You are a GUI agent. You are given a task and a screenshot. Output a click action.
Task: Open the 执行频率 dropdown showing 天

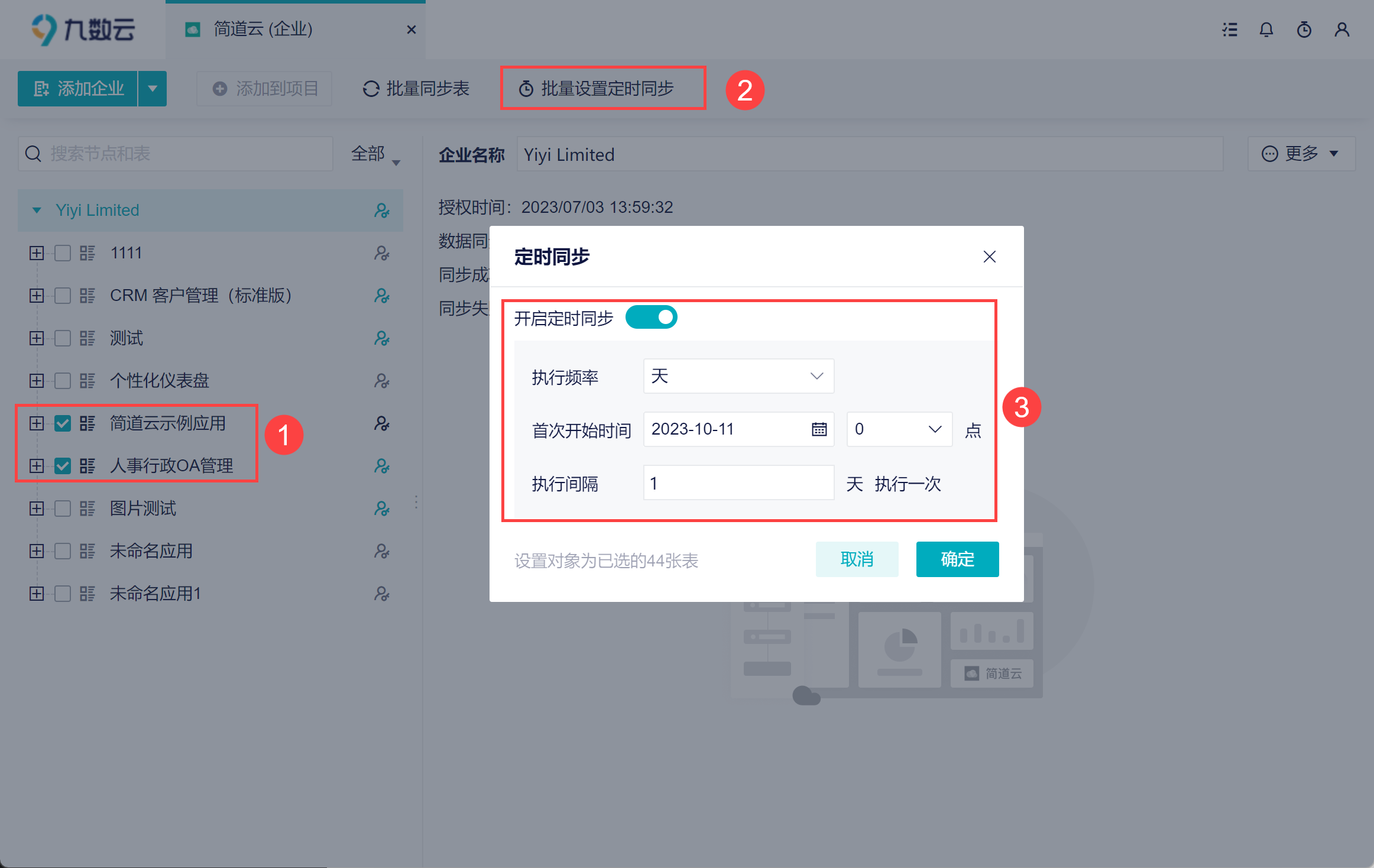pos(738,376)
